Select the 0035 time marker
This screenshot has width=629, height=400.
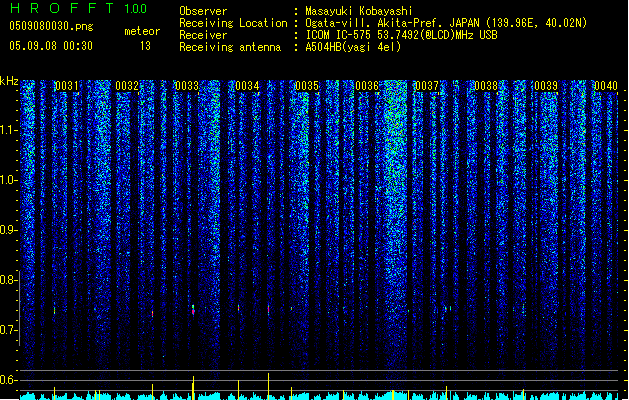pos(307,86)
